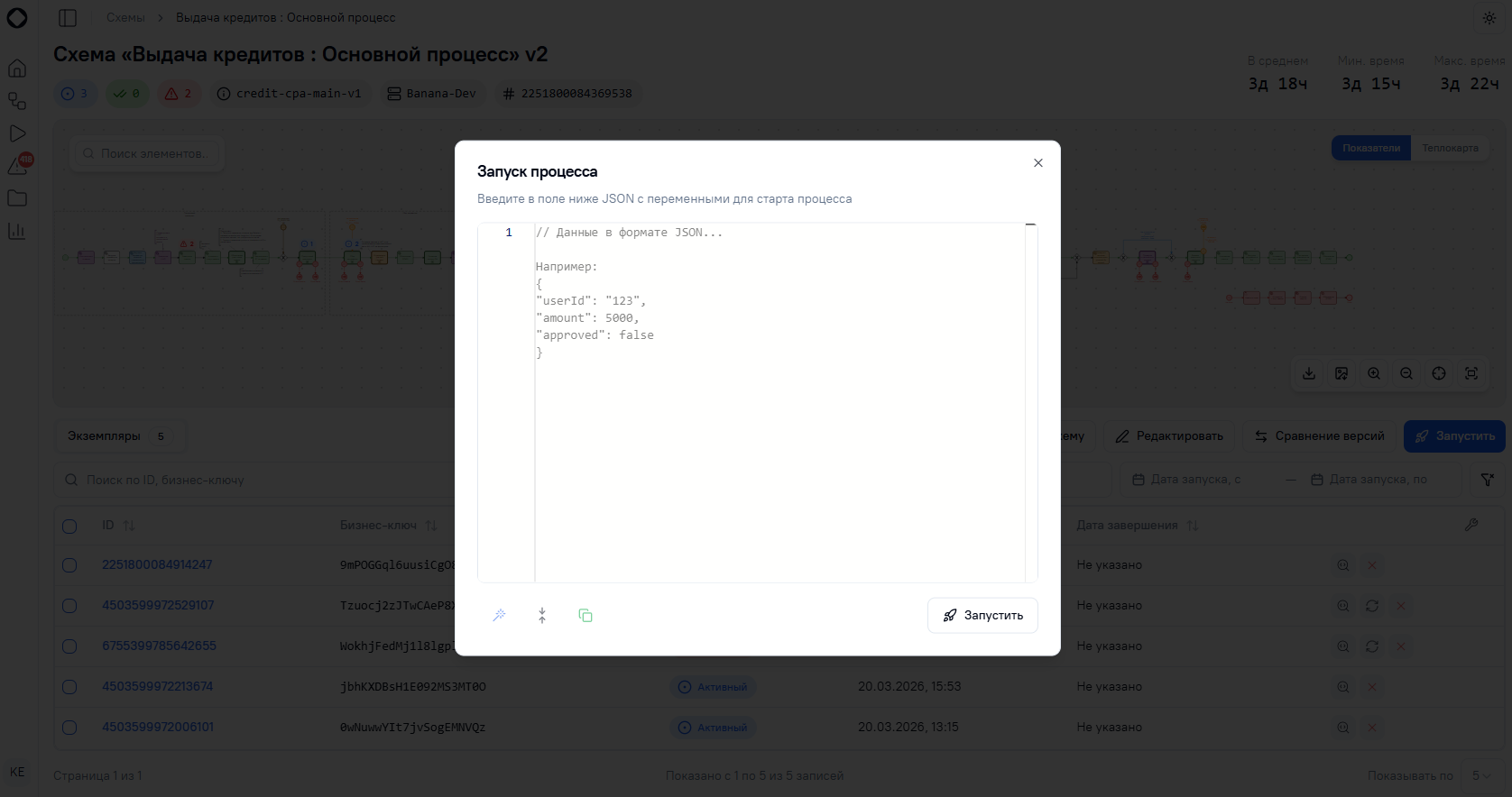Image resolution: width=1512 pixels, height=797 pixels.
Task: Click the KE user avatar
Action: click(17, 772)
